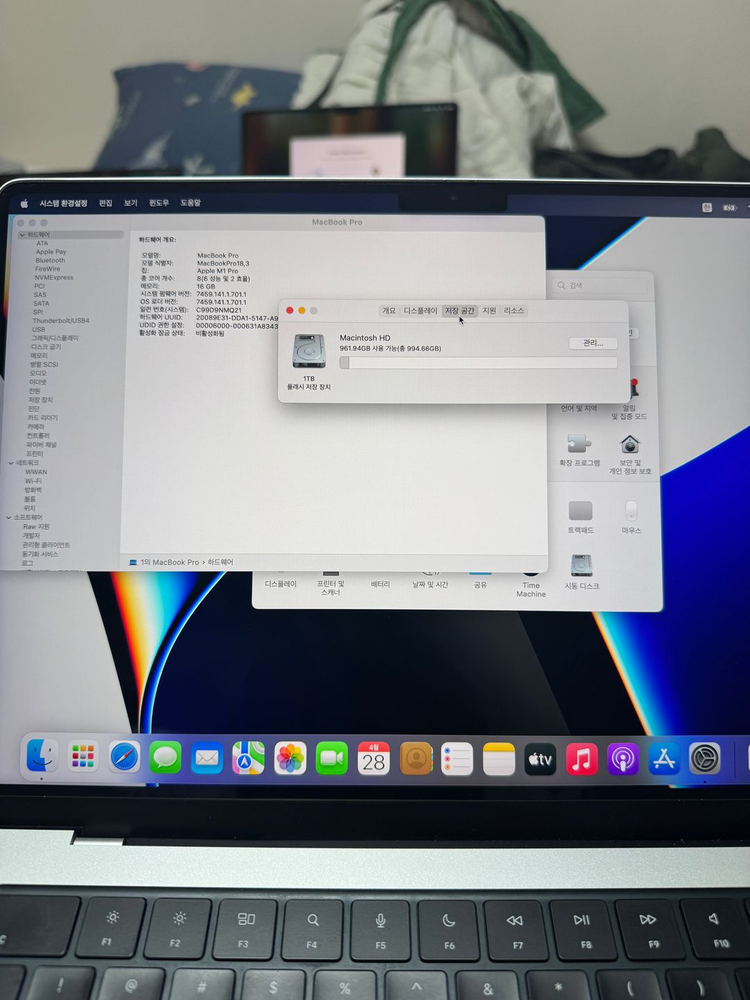Open the 도움말 menu

click(190, 203)
